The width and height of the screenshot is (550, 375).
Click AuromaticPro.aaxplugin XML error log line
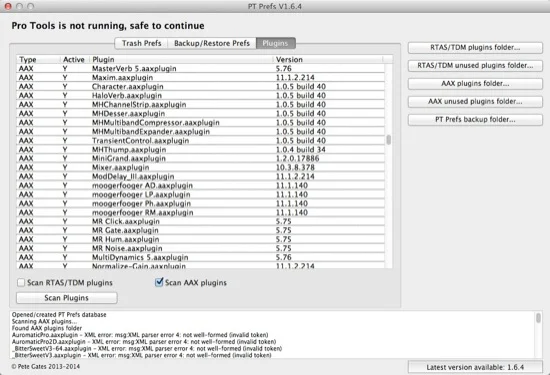[x=140, y=335]
